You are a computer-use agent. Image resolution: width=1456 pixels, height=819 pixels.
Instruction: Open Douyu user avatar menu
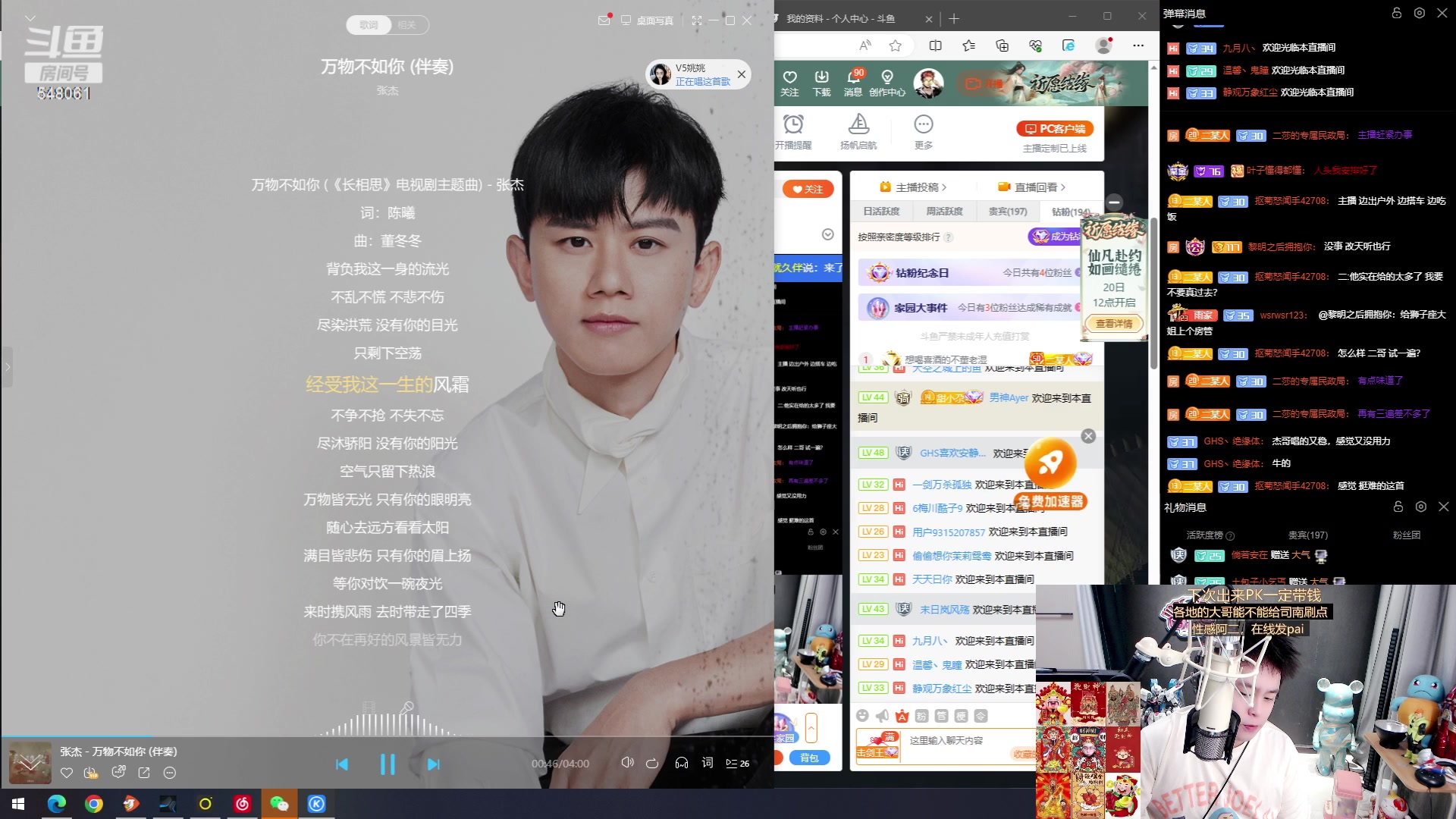(x=928, y=83)
